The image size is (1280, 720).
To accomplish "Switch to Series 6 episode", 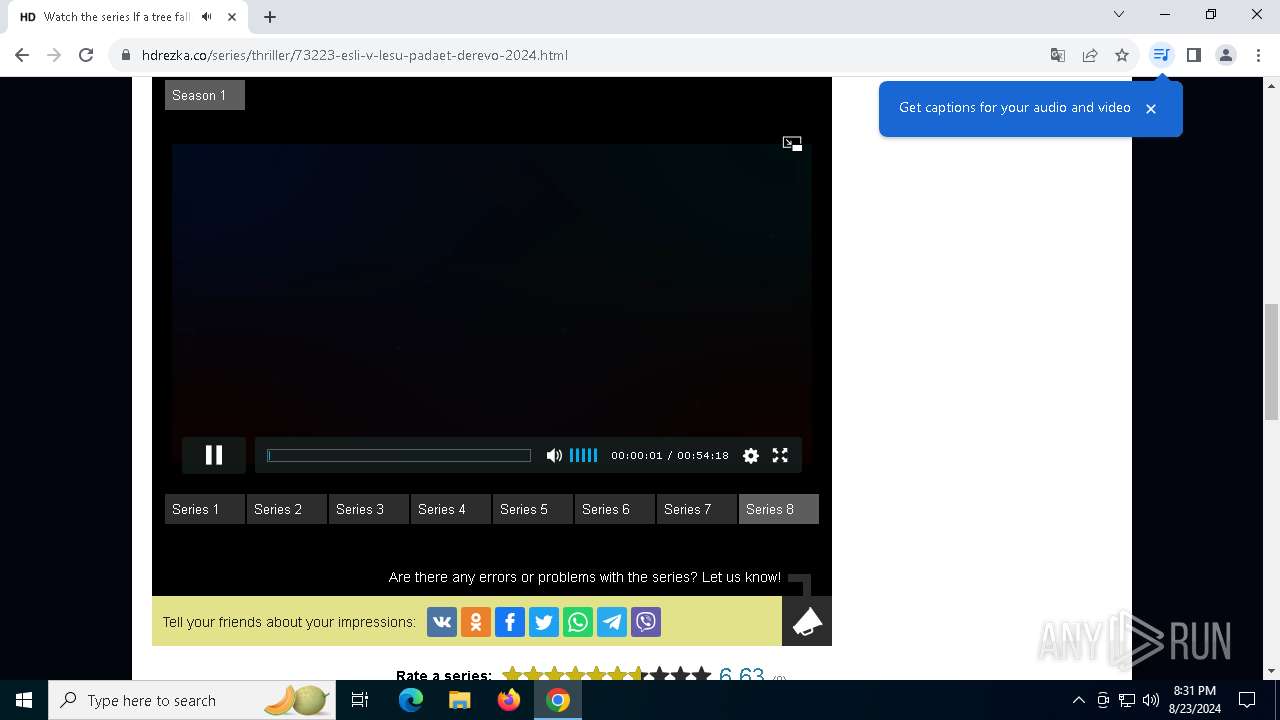I will [x=615, y=509].
